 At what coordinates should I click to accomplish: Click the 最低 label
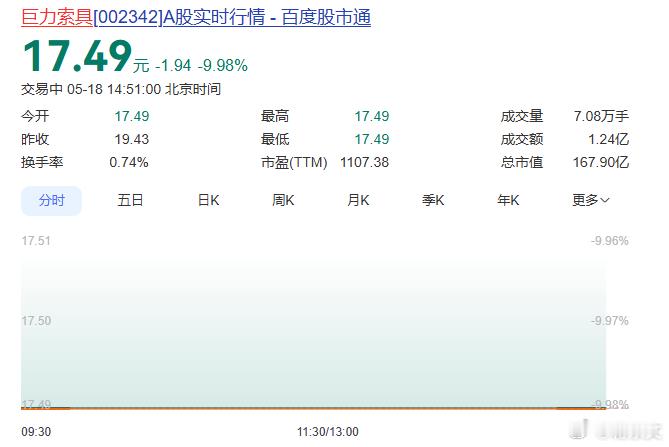click(x=275, y=139)
